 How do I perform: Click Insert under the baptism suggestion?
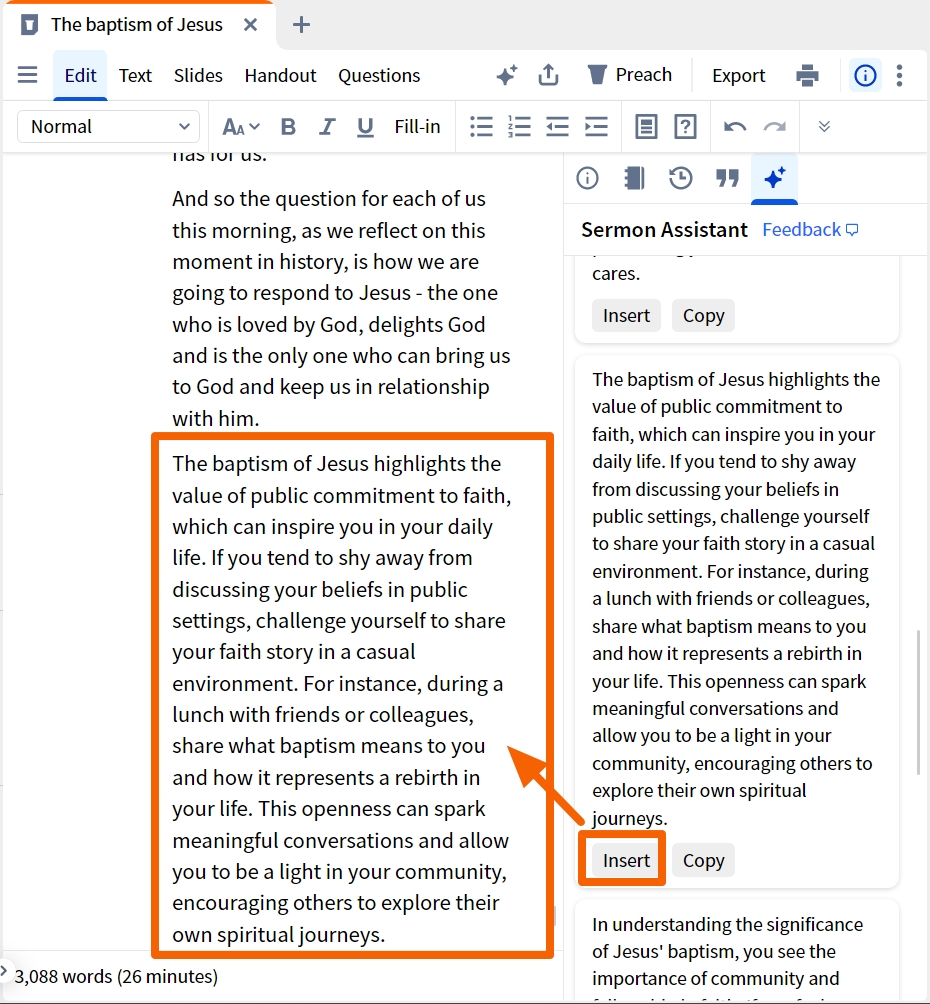pyautogui.click(x=626, y=860)
